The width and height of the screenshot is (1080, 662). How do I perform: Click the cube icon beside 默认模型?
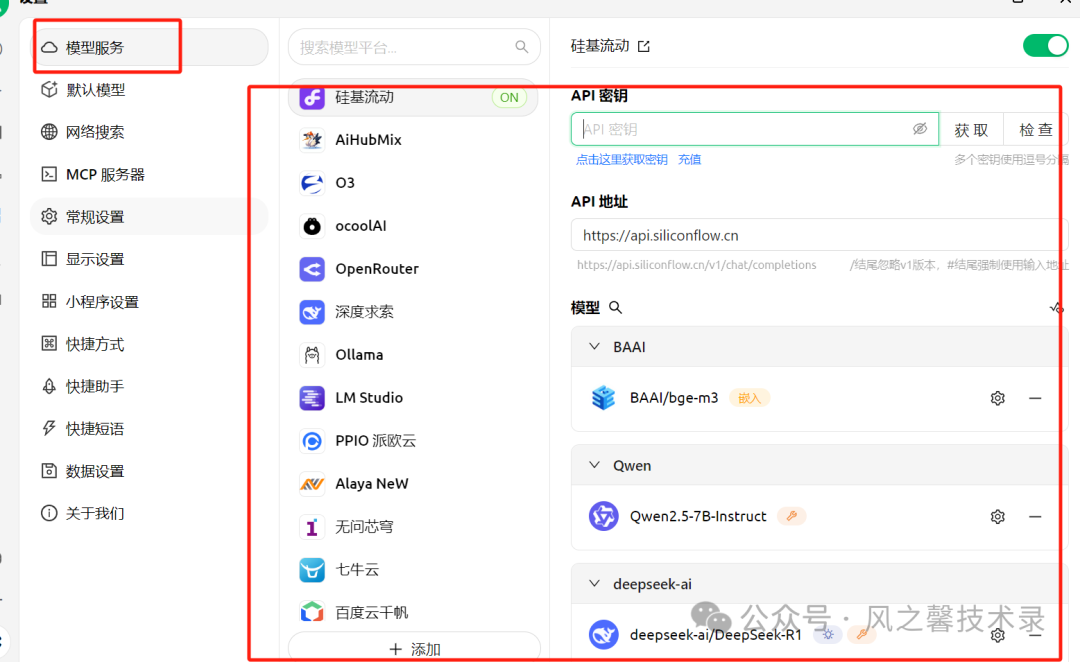pyautogui.click(x=49, y=90)
